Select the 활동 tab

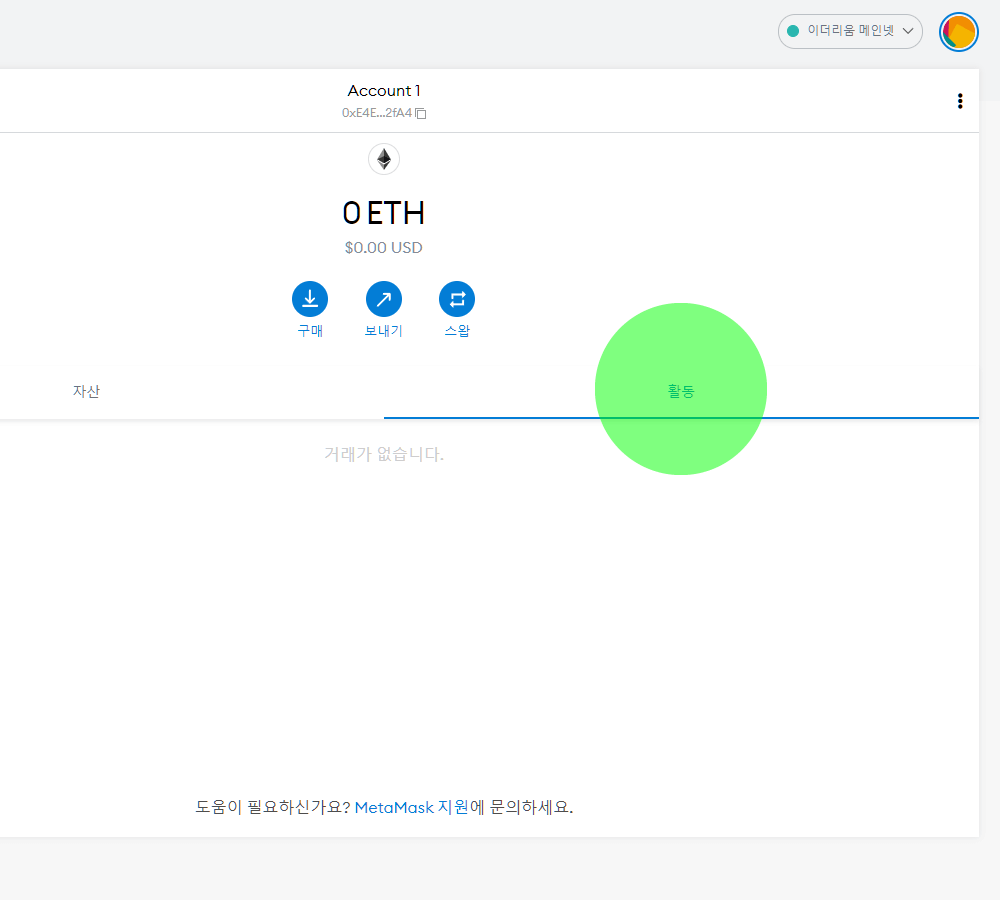click(681, 391)
